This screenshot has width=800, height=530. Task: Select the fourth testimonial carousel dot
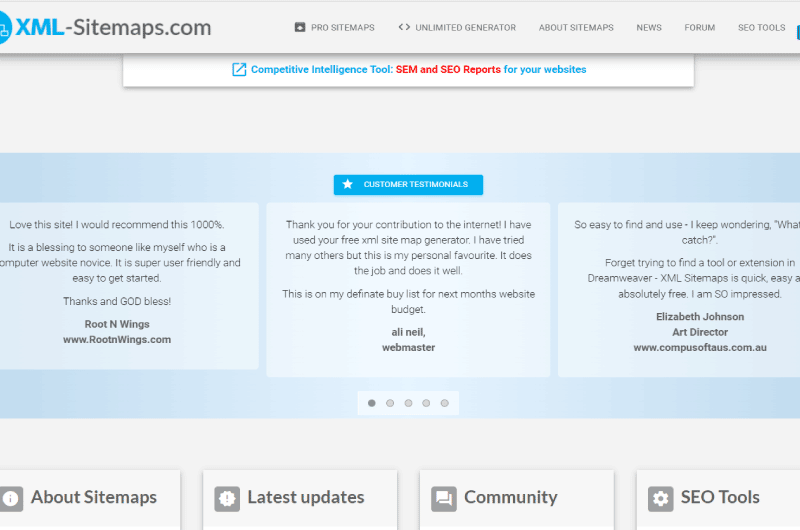pyautogui.click(x=426, y=403)
